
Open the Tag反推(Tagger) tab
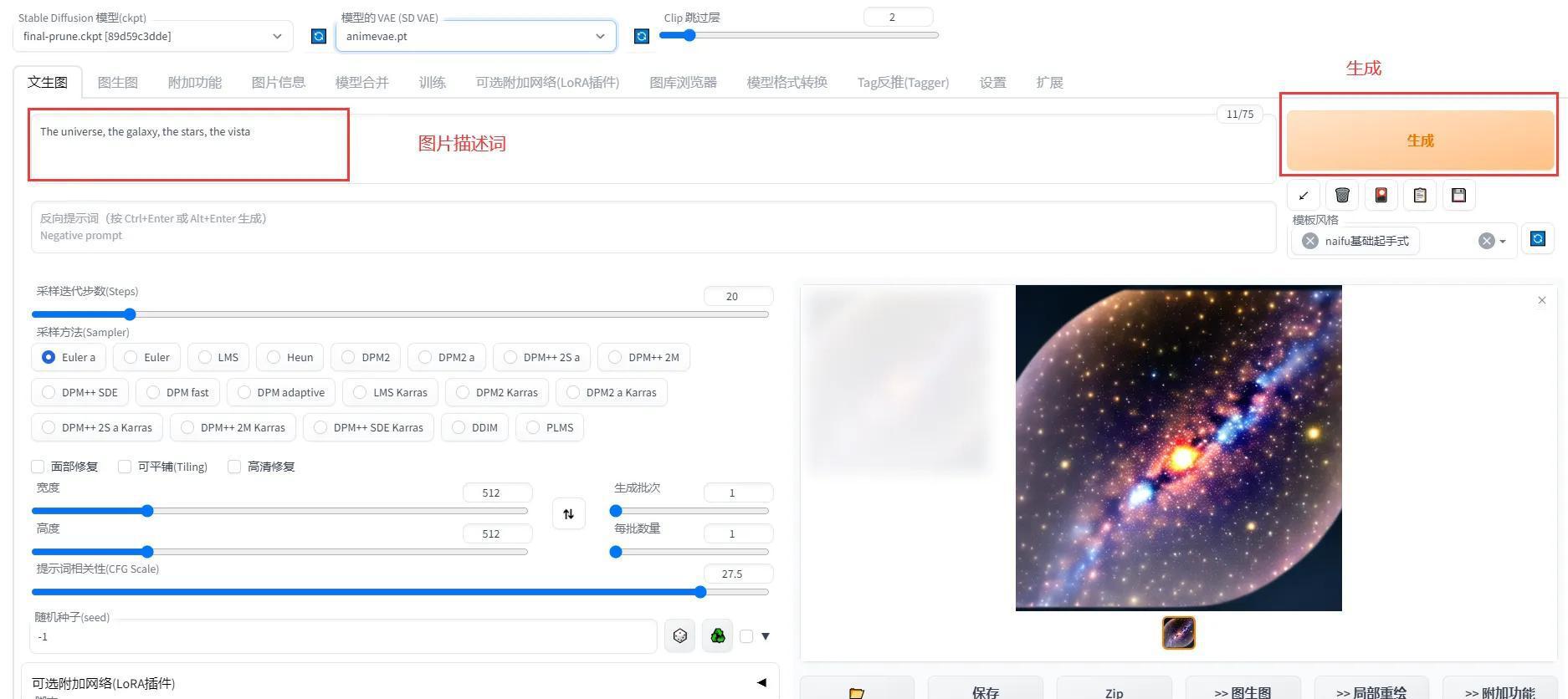coord(903,82)
